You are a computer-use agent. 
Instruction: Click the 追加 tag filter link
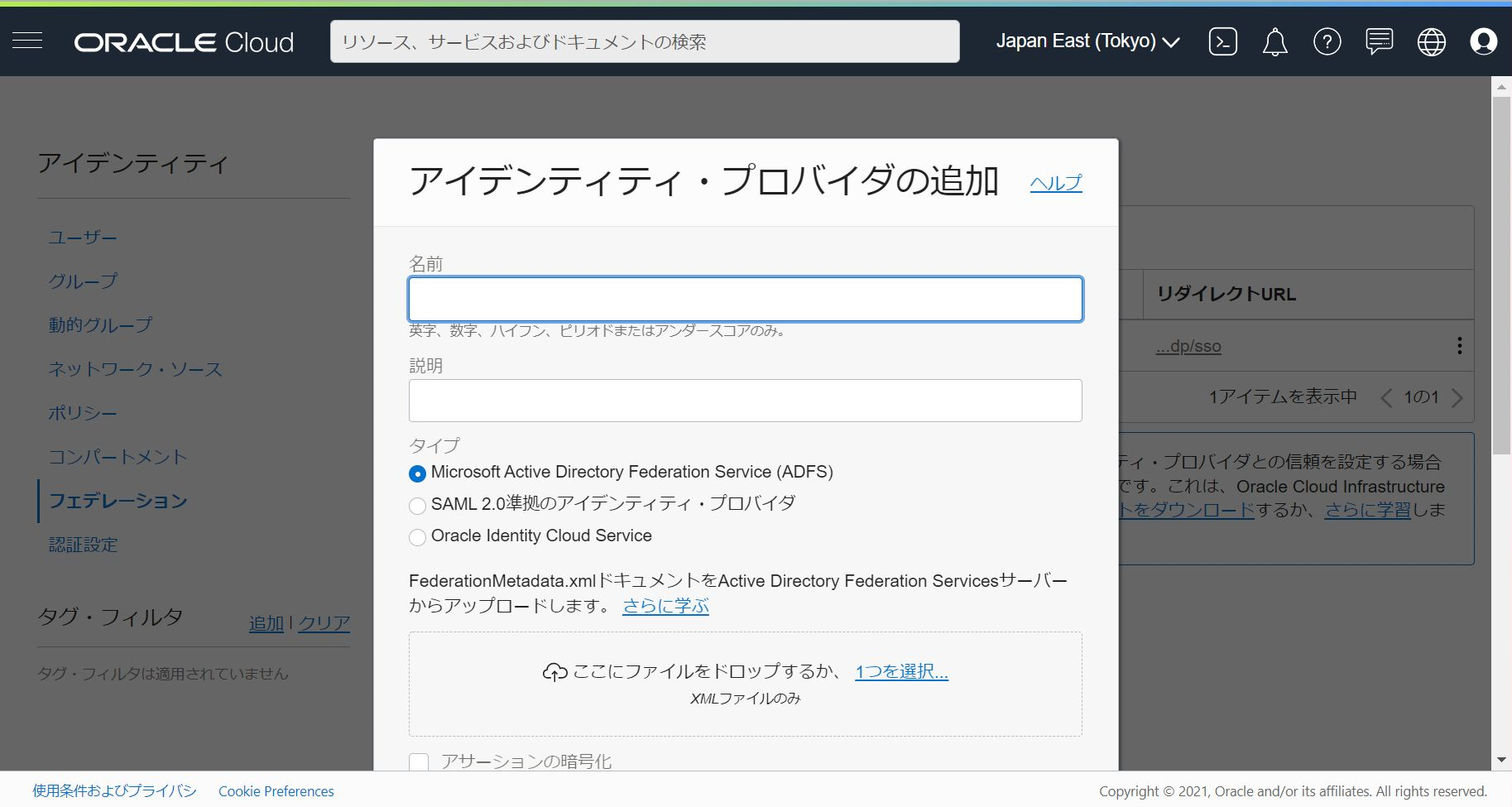click(x=266, y=623)
